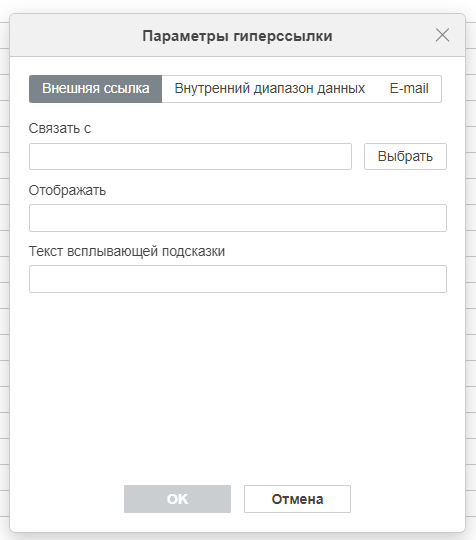This screenshot has width=476, height=540.
Task: Choose a file via the Выбрать button
Action: pyautogui.click(x=405, y=156)
